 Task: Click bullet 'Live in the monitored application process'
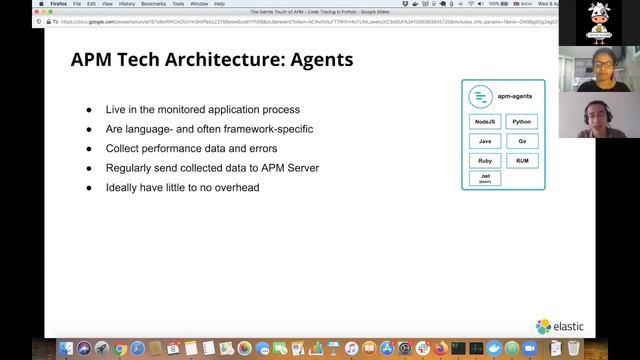(203, 109)
